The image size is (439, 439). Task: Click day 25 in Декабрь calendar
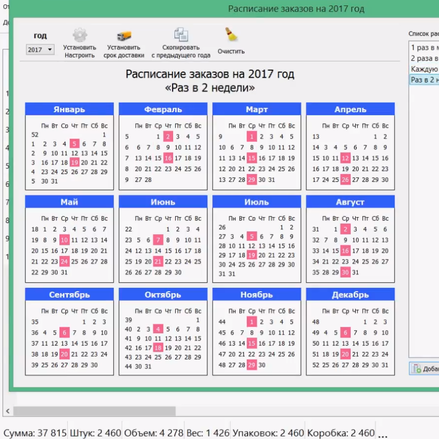326,365
